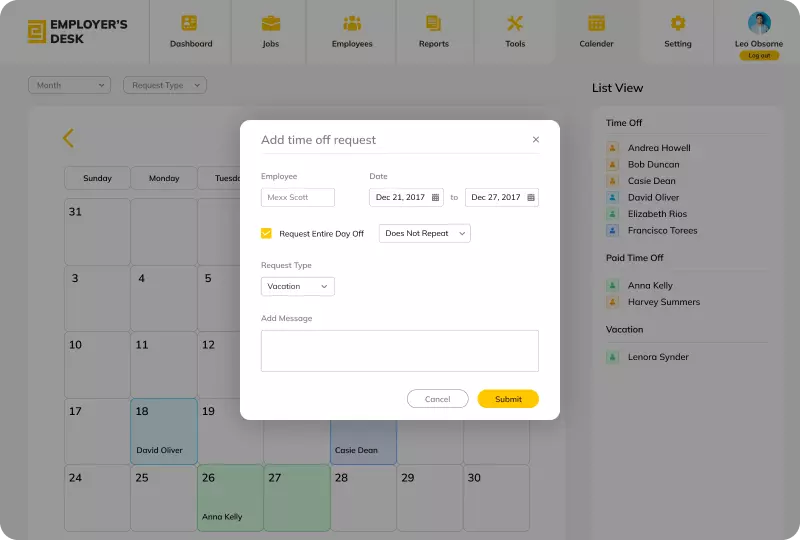The width and height of the screenshot is (800, 540).
Task: Click the Add Message text area
Action: click(399, 351)
